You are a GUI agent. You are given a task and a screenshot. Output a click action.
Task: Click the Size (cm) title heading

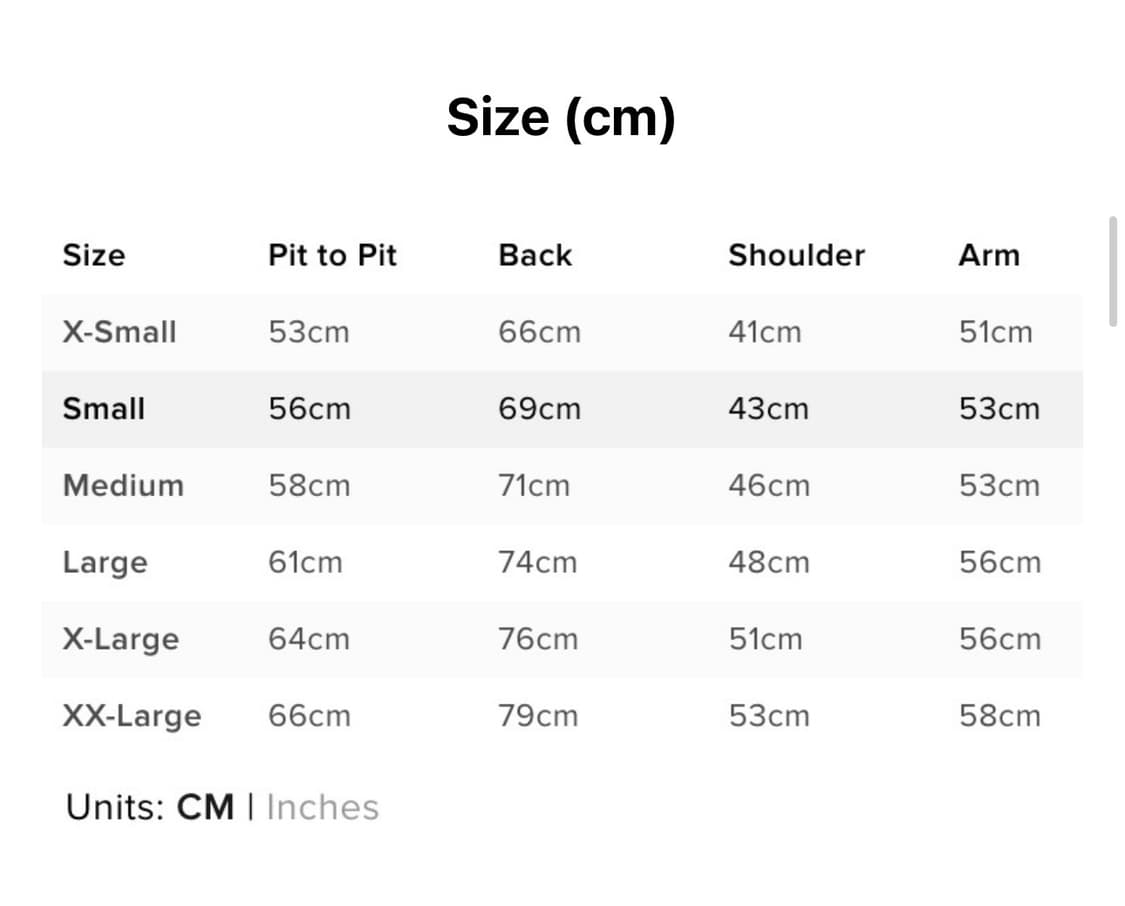coord(561,118)
